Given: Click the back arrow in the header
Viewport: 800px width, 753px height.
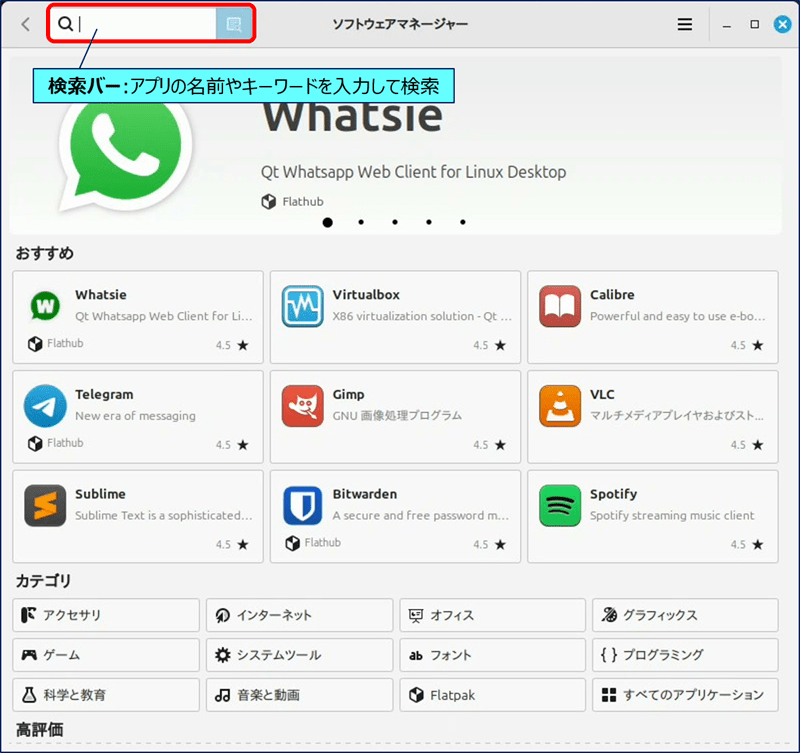Looking at the screenshot, I should pos(26,24).
